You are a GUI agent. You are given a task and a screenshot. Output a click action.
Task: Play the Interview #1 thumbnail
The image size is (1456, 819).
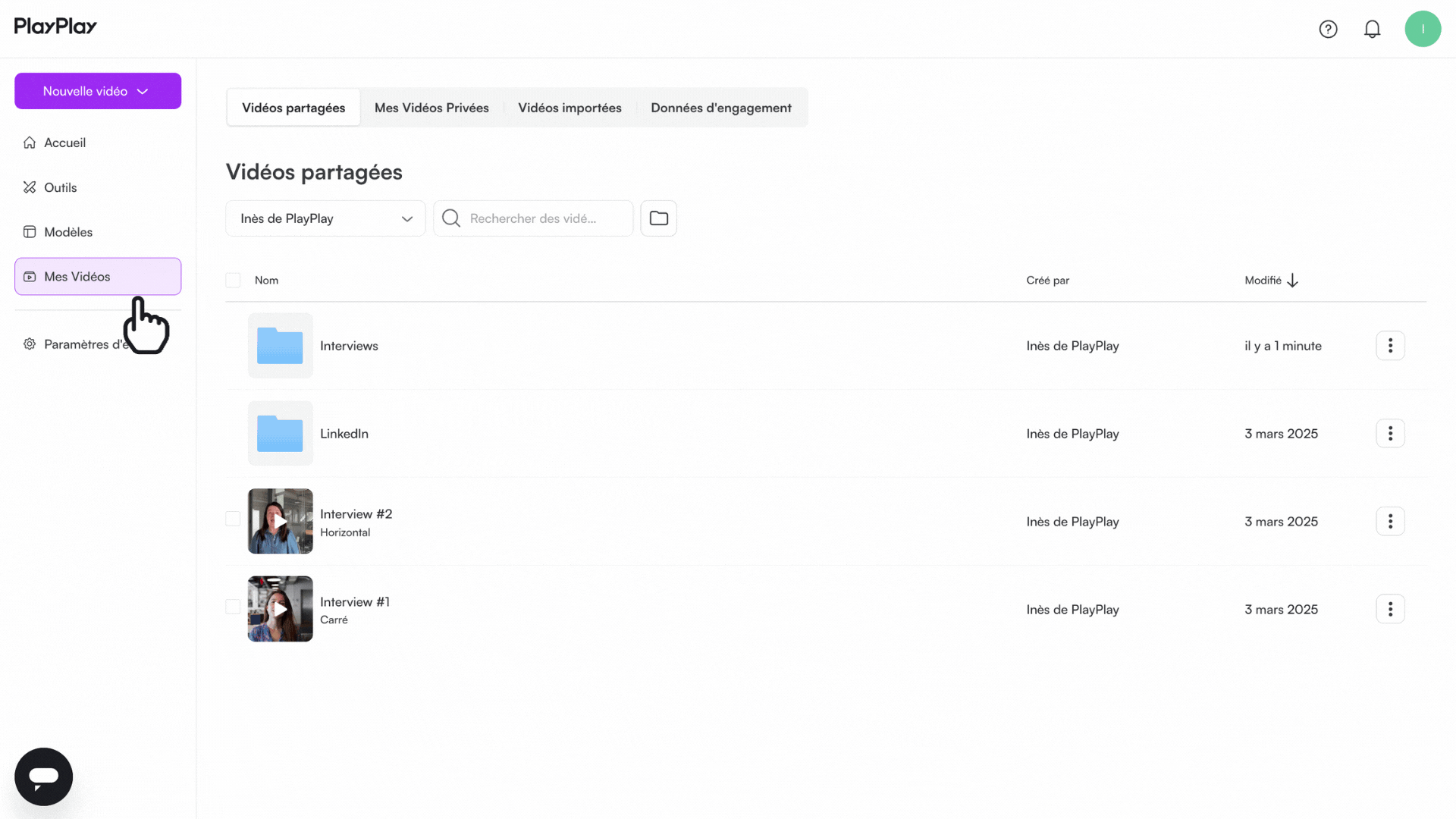pos(280,609)
